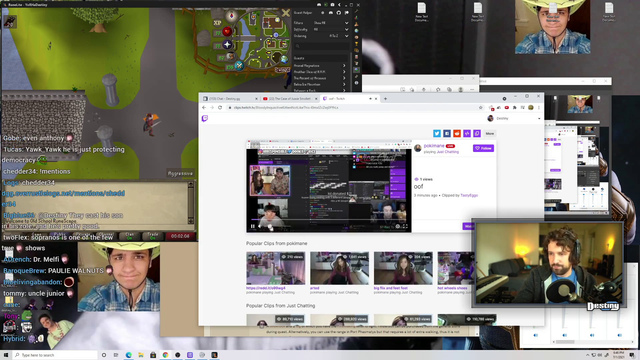Image resolution: width=640 pixels, height=360 pixels.
Task: Select the Quest Helper icon in RuneLite sidebar
Action: click(x=356, y=70)
